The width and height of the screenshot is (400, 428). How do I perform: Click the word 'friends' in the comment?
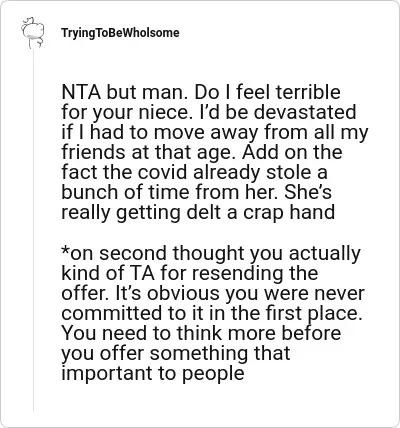[90, 152]
